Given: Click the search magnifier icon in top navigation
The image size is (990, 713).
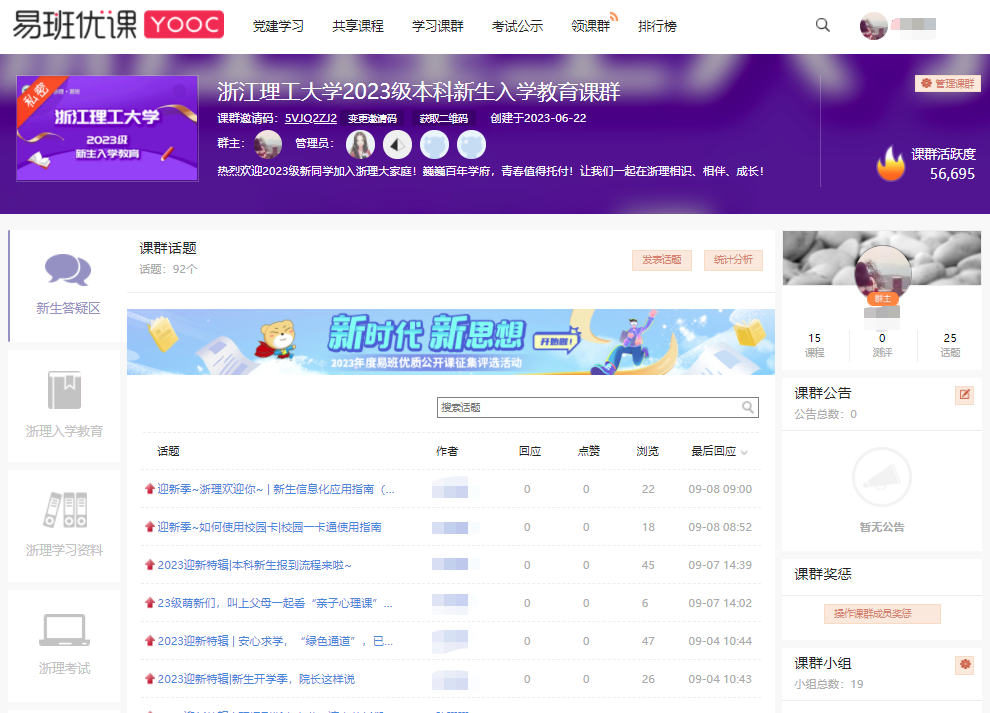Looking at the screenshot, I should [x=822, y=26].
